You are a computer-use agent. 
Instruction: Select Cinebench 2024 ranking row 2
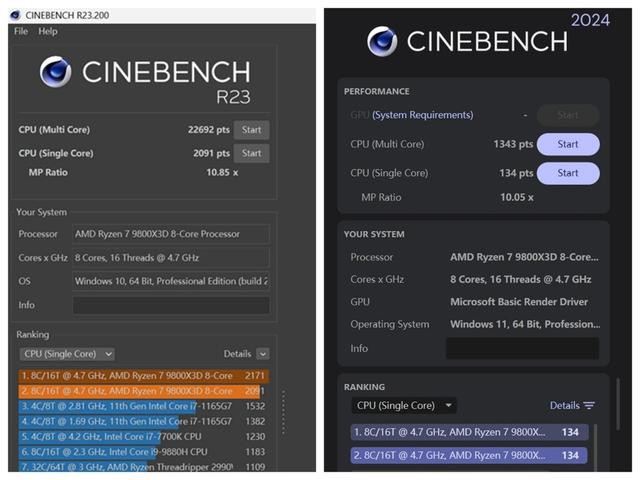click(x=469, y=455)
